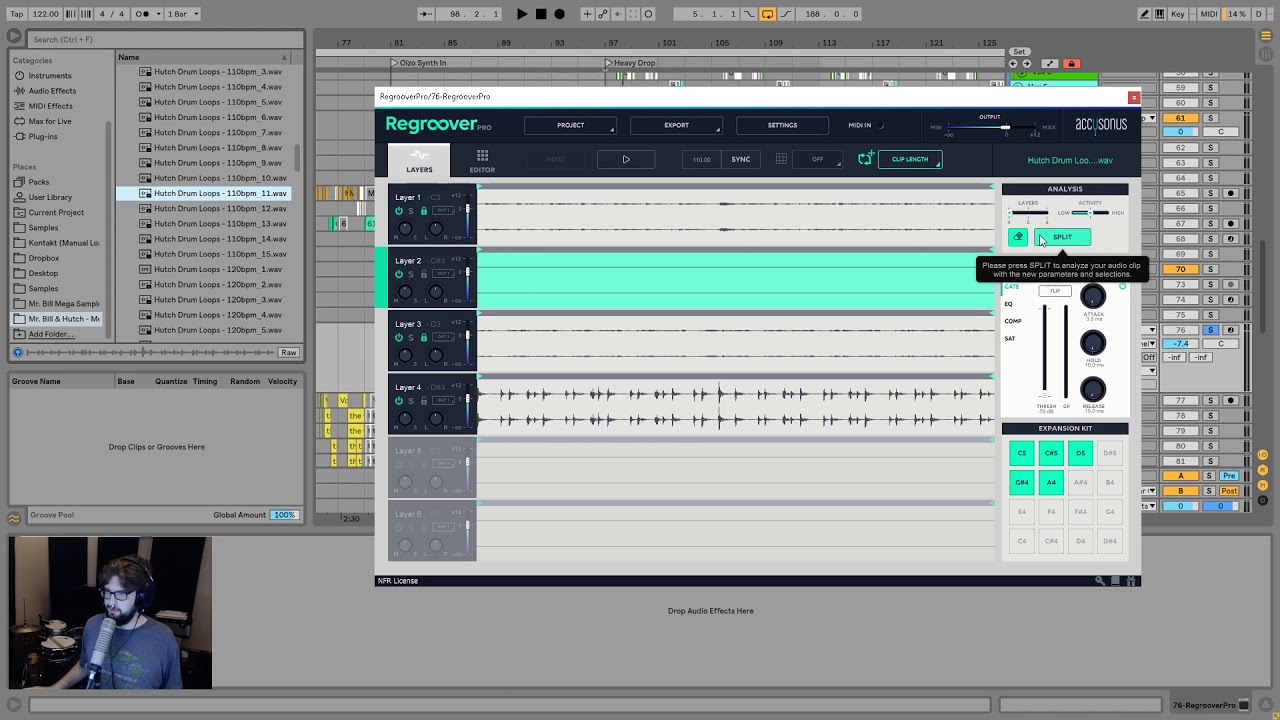
Task: Click the SPLIT button
Action: coord(1062,237)
